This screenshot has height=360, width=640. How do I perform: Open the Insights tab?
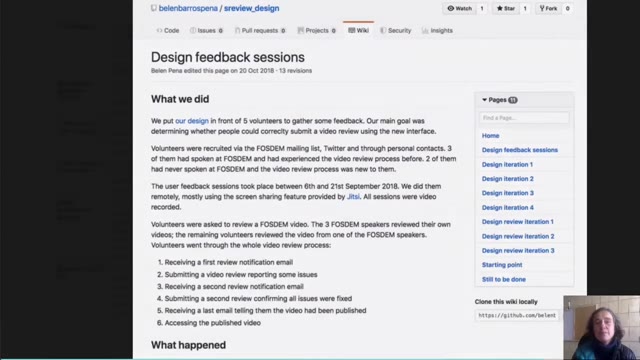pos(437,31)
